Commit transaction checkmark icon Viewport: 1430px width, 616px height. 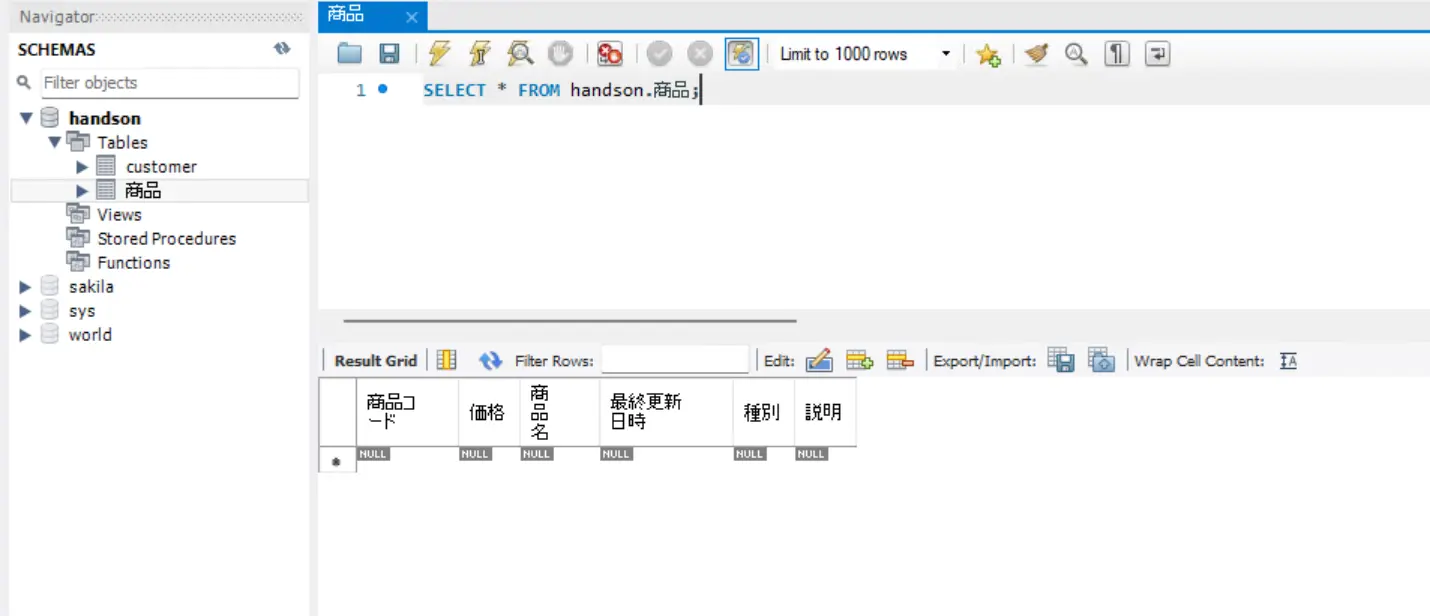click(x=659, y=54)
